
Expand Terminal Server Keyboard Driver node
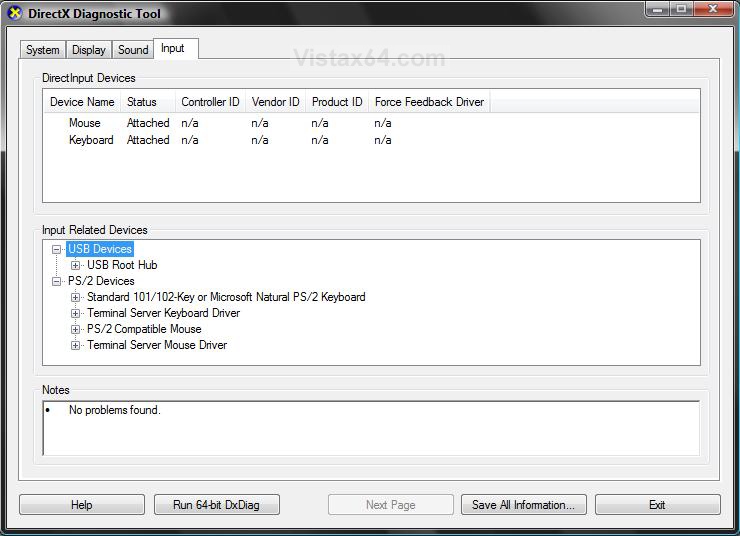click(76, 313)
